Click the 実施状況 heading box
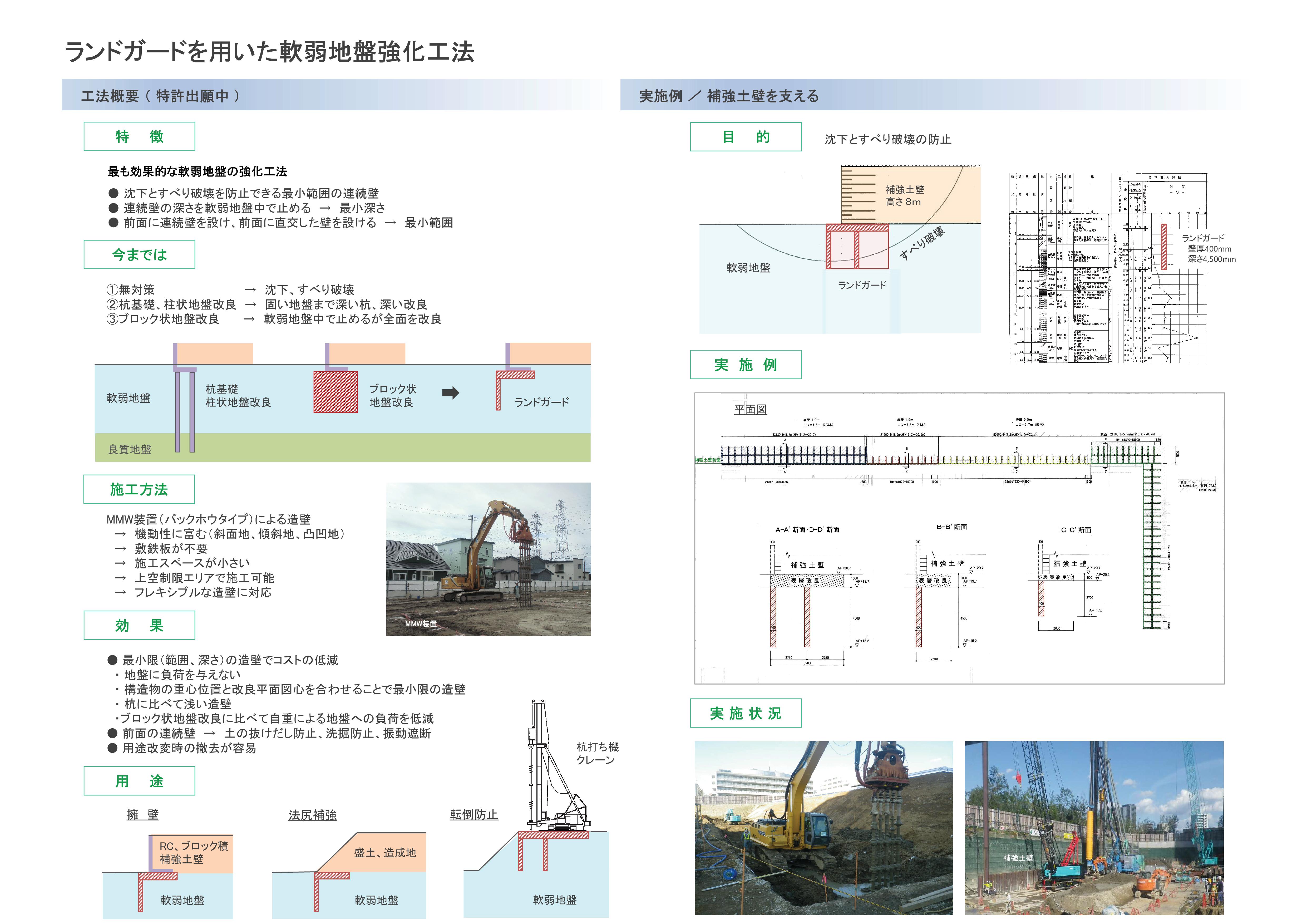 (x=746, y=713)
